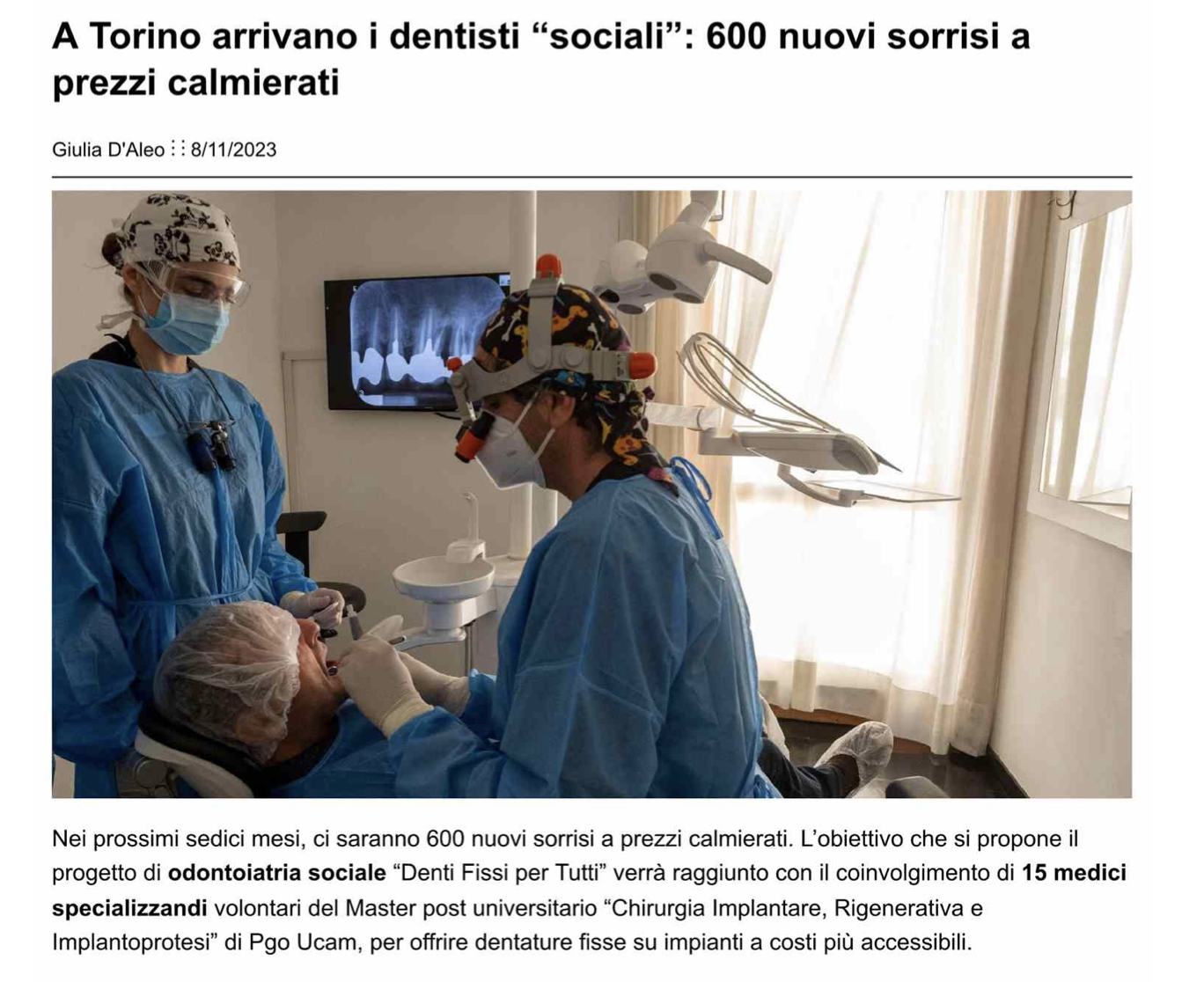Image resolution: width=1204 pixels, height=982 pixels.
Task: Click the article headline about Torino dentists
Action: (x=540, y=60)
